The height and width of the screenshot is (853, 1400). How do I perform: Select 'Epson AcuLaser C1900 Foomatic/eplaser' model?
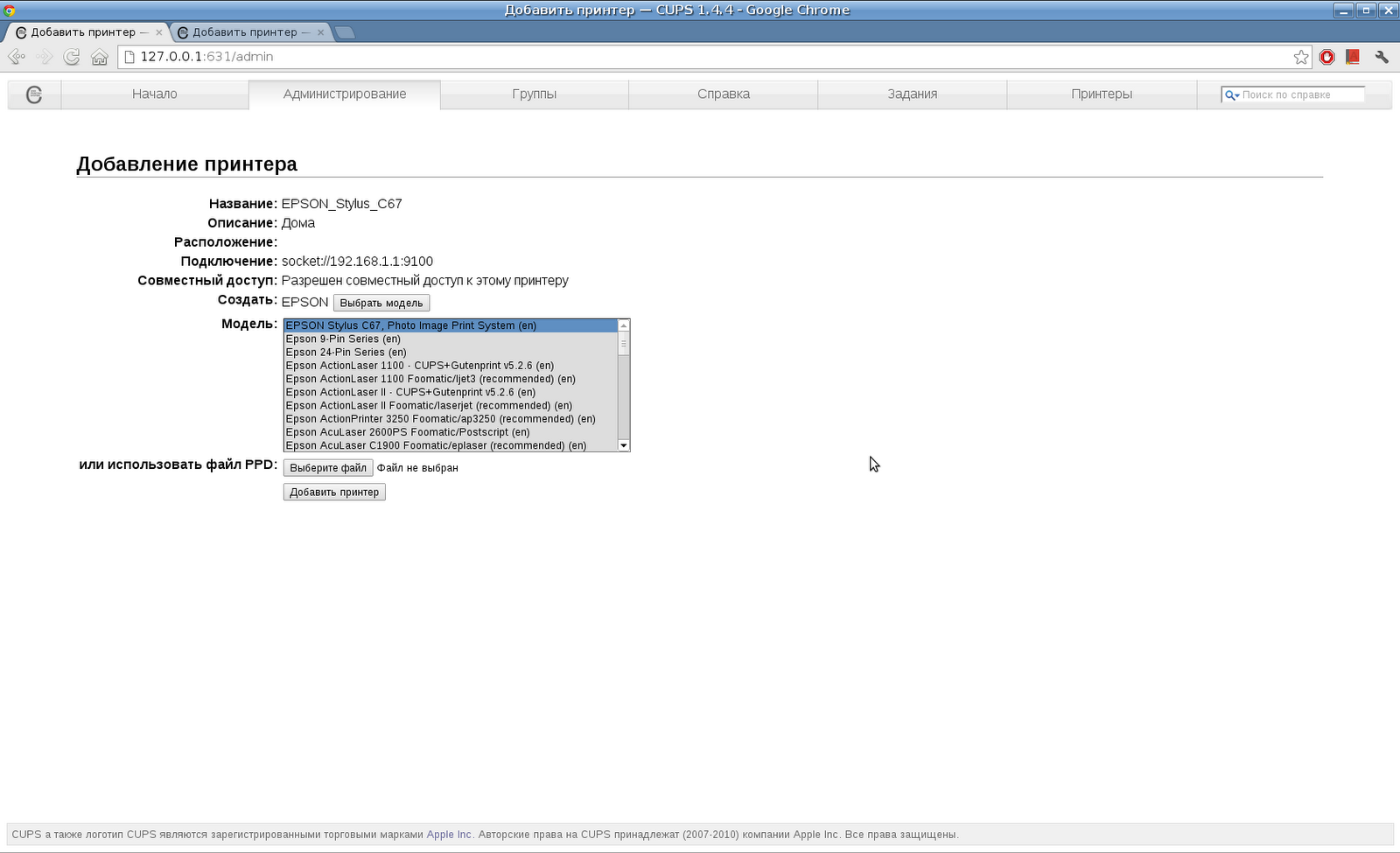[x=451, y=445]
